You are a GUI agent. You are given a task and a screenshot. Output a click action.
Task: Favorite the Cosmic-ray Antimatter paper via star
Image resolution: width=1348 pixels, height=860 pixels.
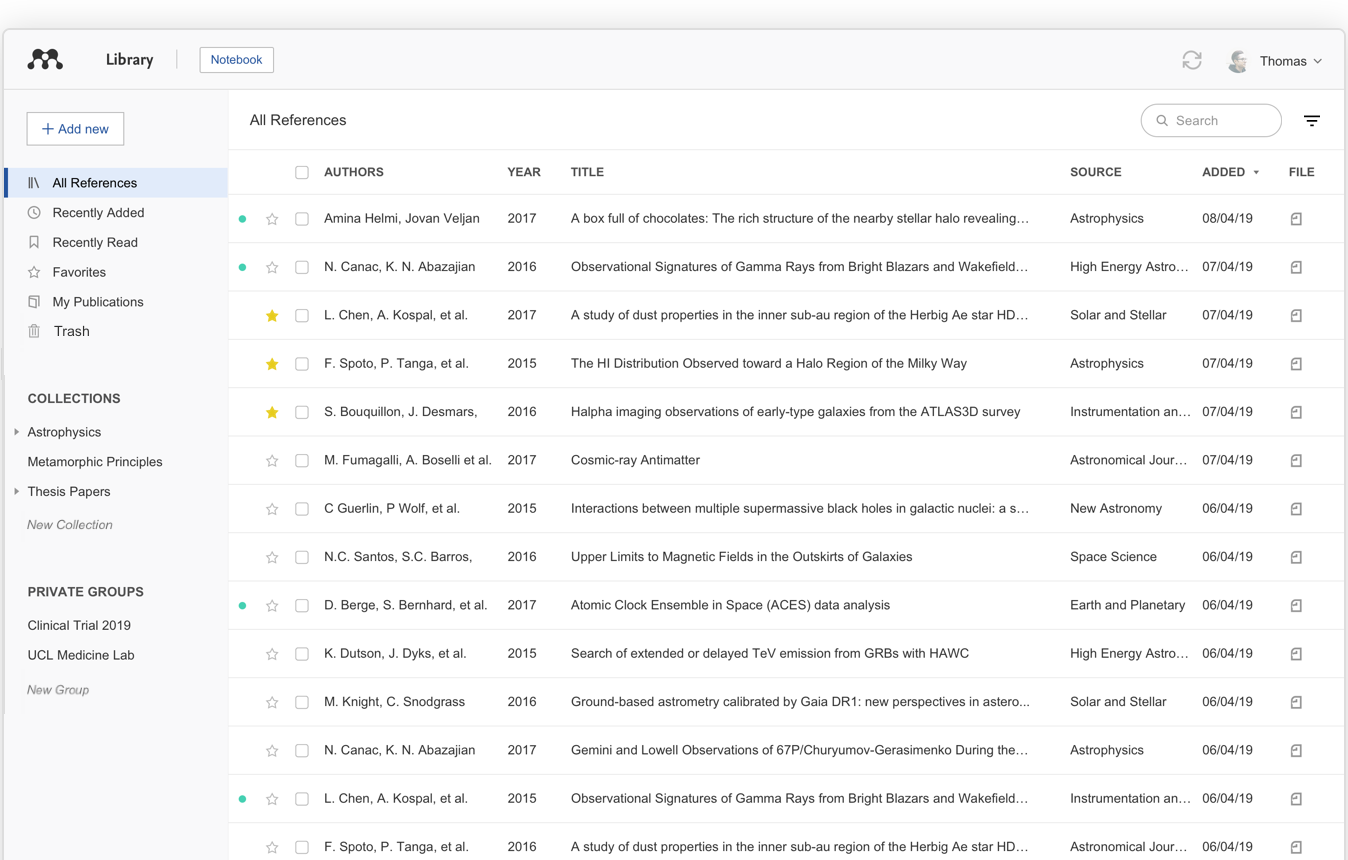tap(271, 460)
